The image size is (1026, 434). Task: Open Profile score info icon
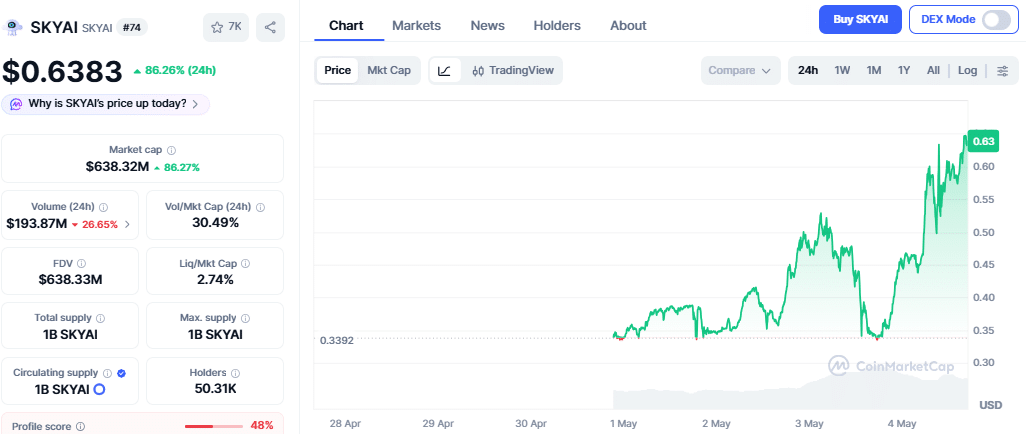[80, 426]
